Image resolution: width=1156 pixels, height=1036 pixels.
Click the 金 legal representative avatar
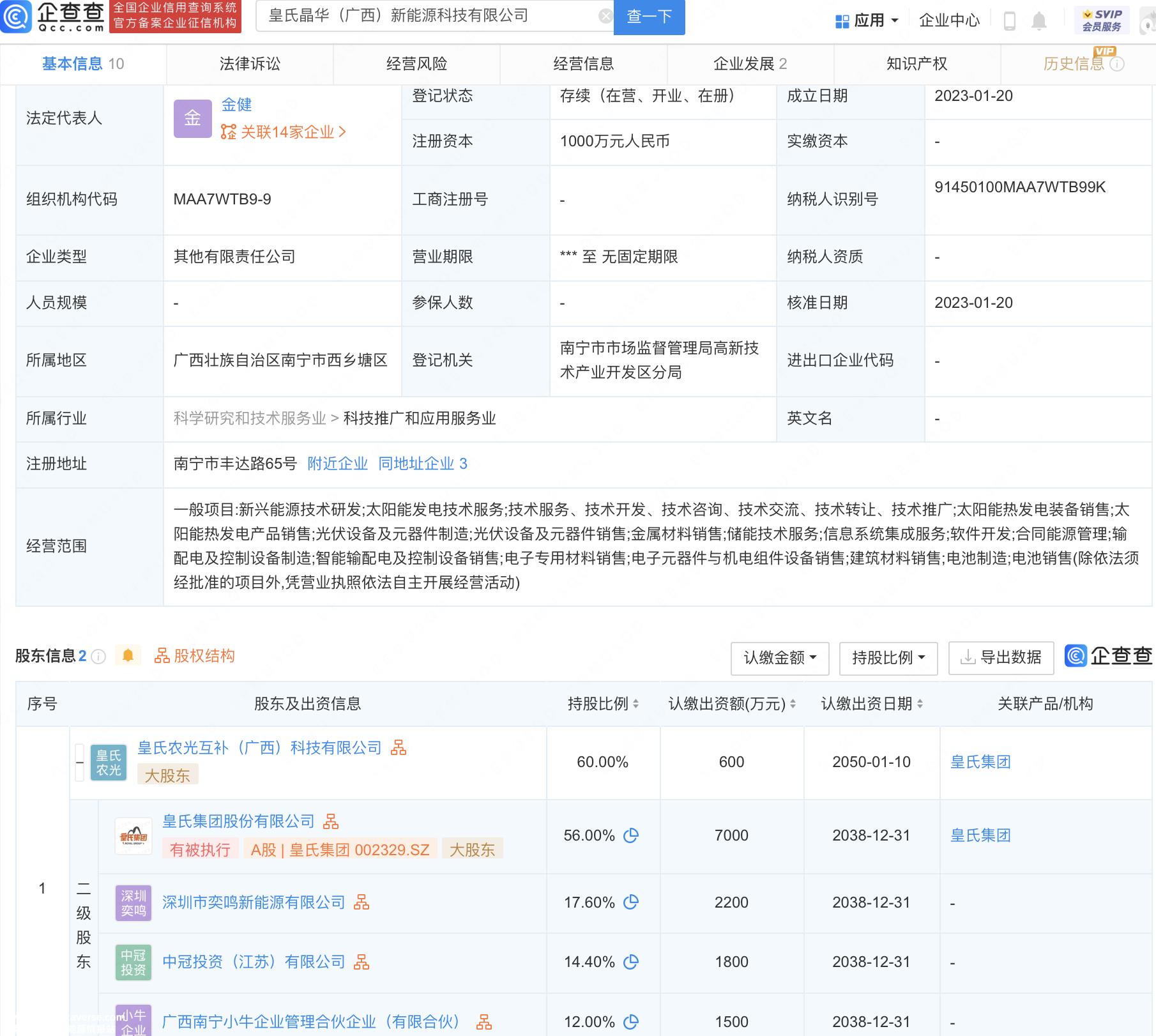pyautogui.click(x=192, y=118)
